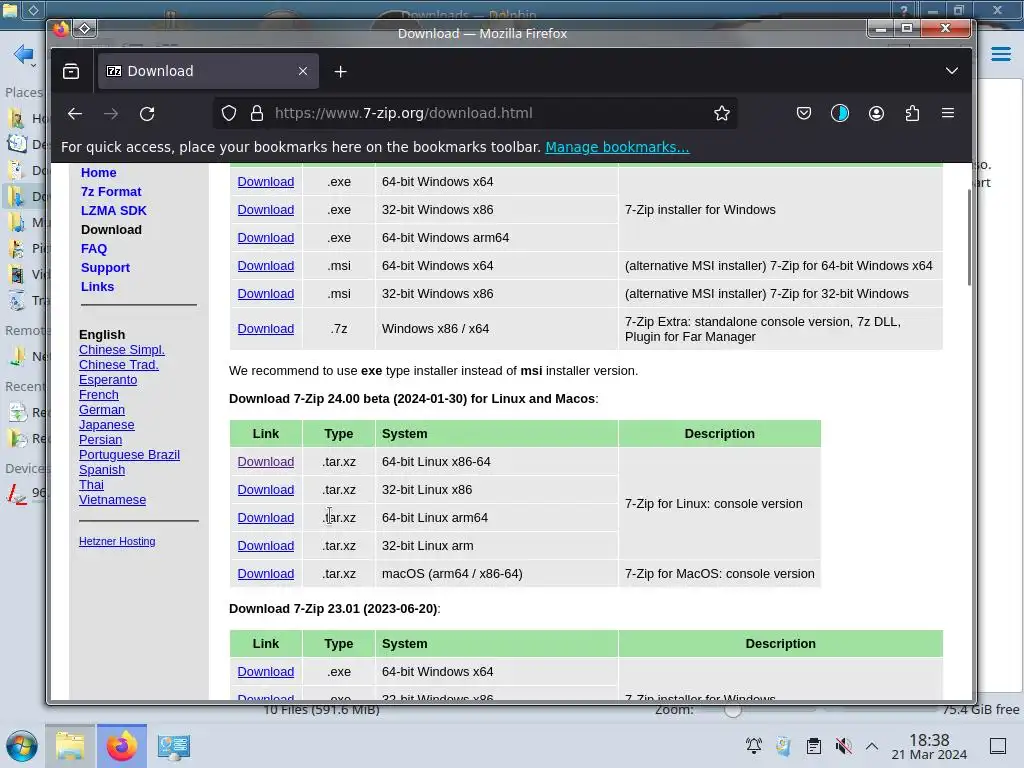Open the start menu launcher on taskbar
1024x768 pixels.
click(x=22, y=746)
